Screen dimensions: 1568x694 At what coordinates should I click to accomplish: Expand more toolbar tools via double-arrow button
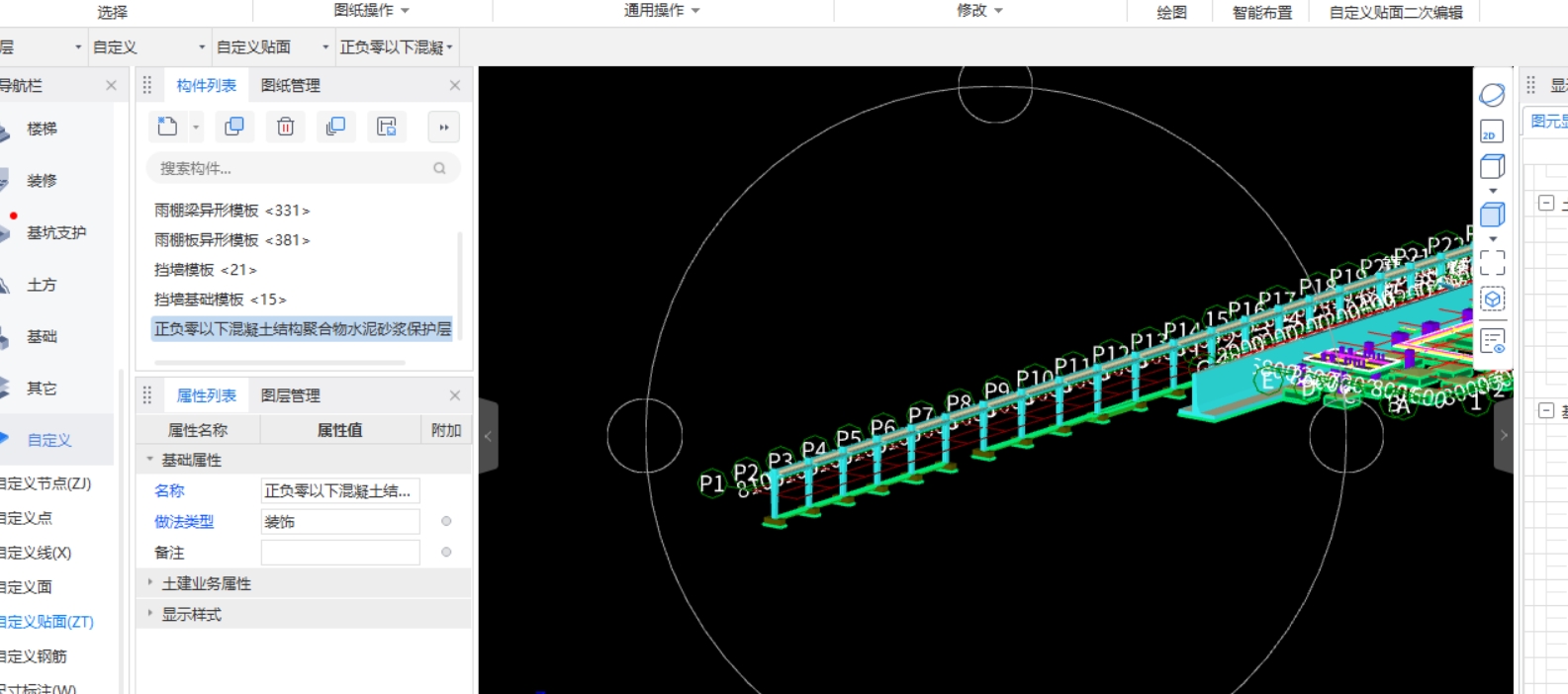coord(443,128)
